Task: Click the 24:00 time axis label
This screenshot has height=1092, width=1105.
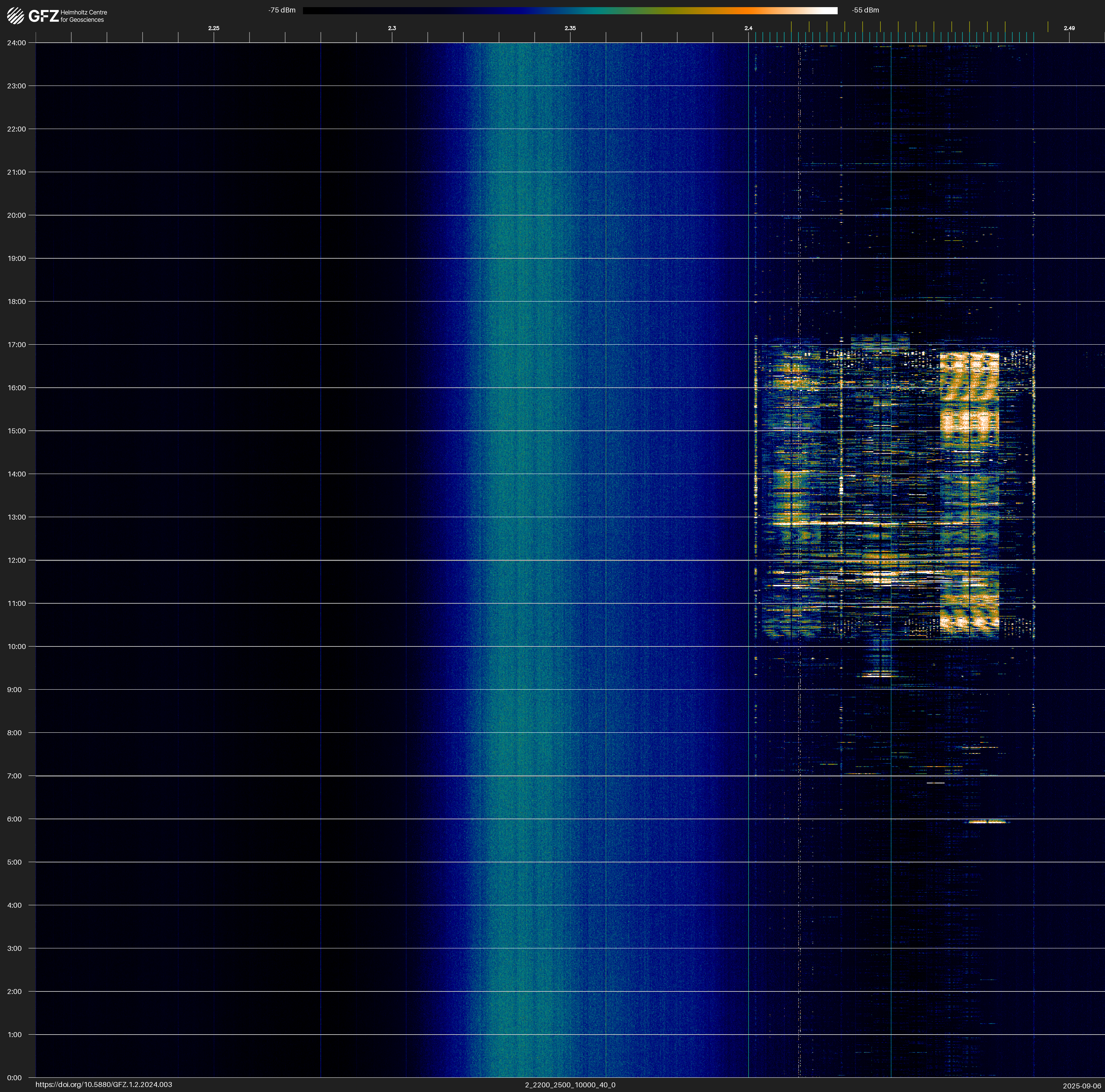Action: click(17, 43)
